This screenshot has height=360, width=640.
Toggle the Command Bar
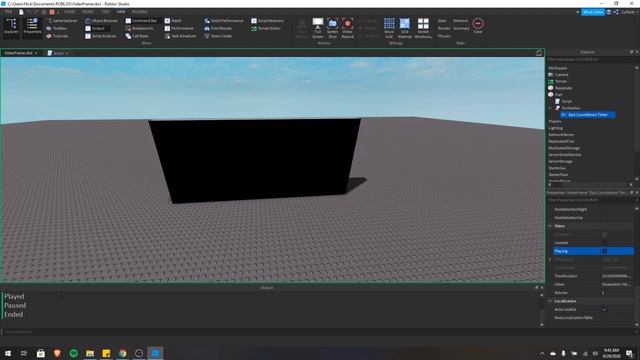point(141,20)
